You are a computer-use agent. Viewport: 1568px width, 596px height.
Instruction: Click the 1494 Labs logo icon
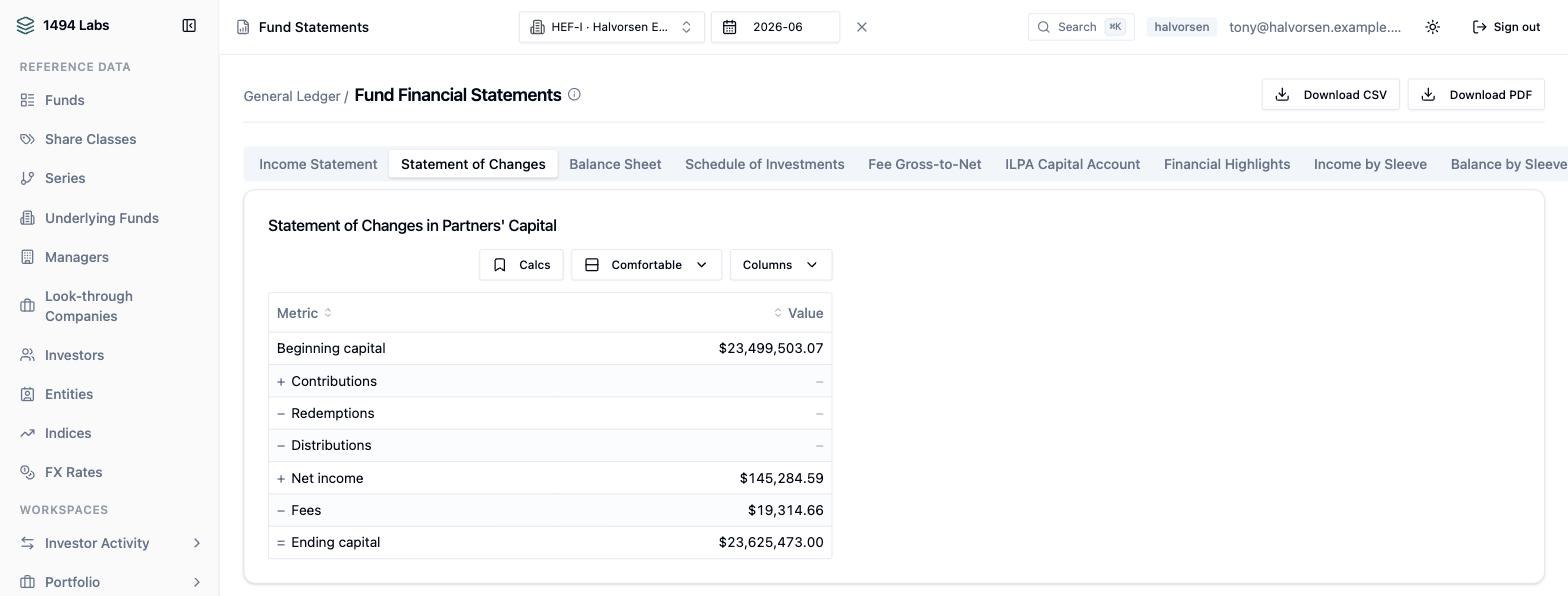(26, 26)
